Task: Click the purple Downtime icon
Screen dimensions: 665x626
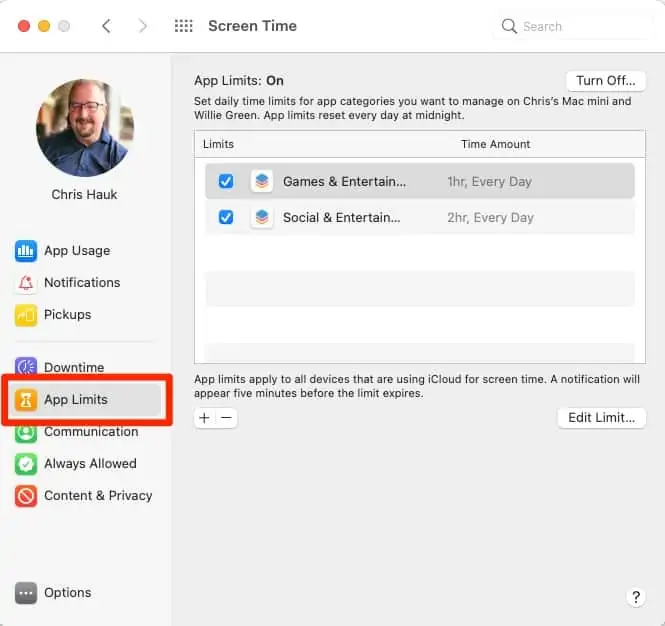Action: [x=26, y=366]
